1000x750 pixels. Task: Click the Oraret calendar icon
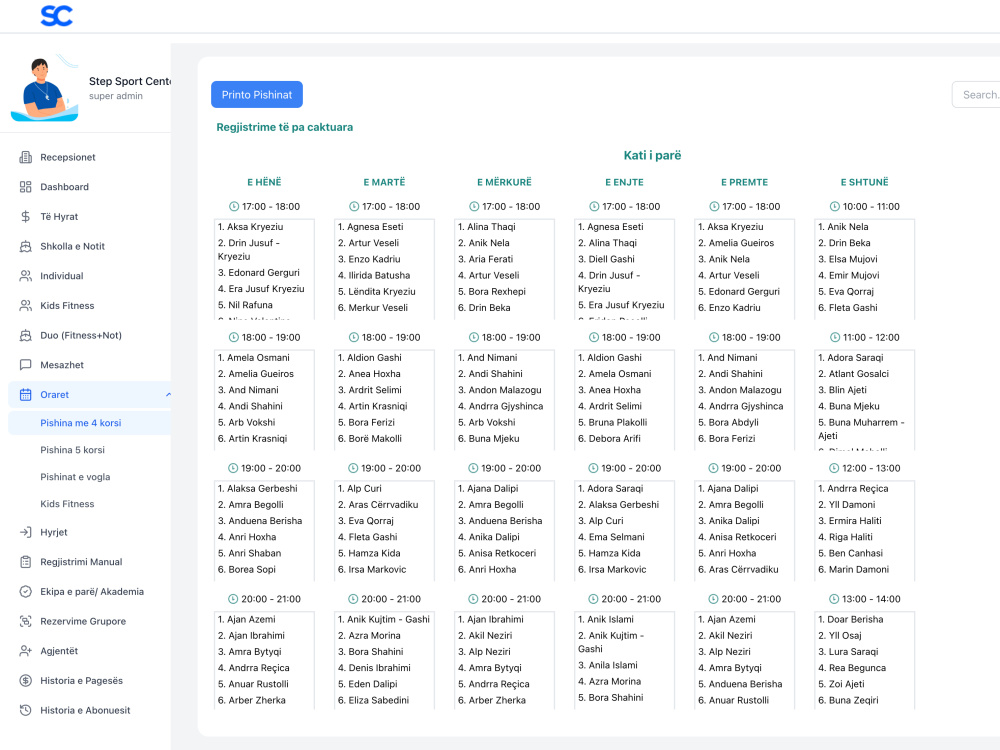(x=26, y=395)
